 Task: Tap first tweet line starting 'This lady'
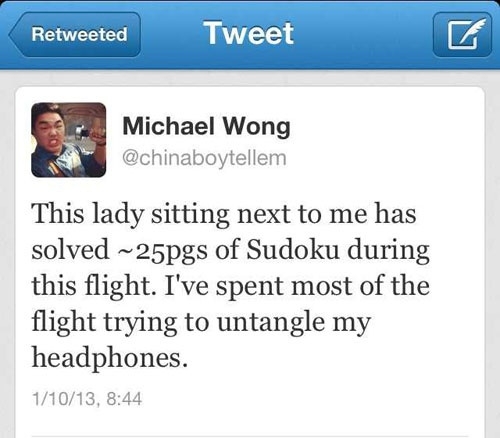[224, 214]
